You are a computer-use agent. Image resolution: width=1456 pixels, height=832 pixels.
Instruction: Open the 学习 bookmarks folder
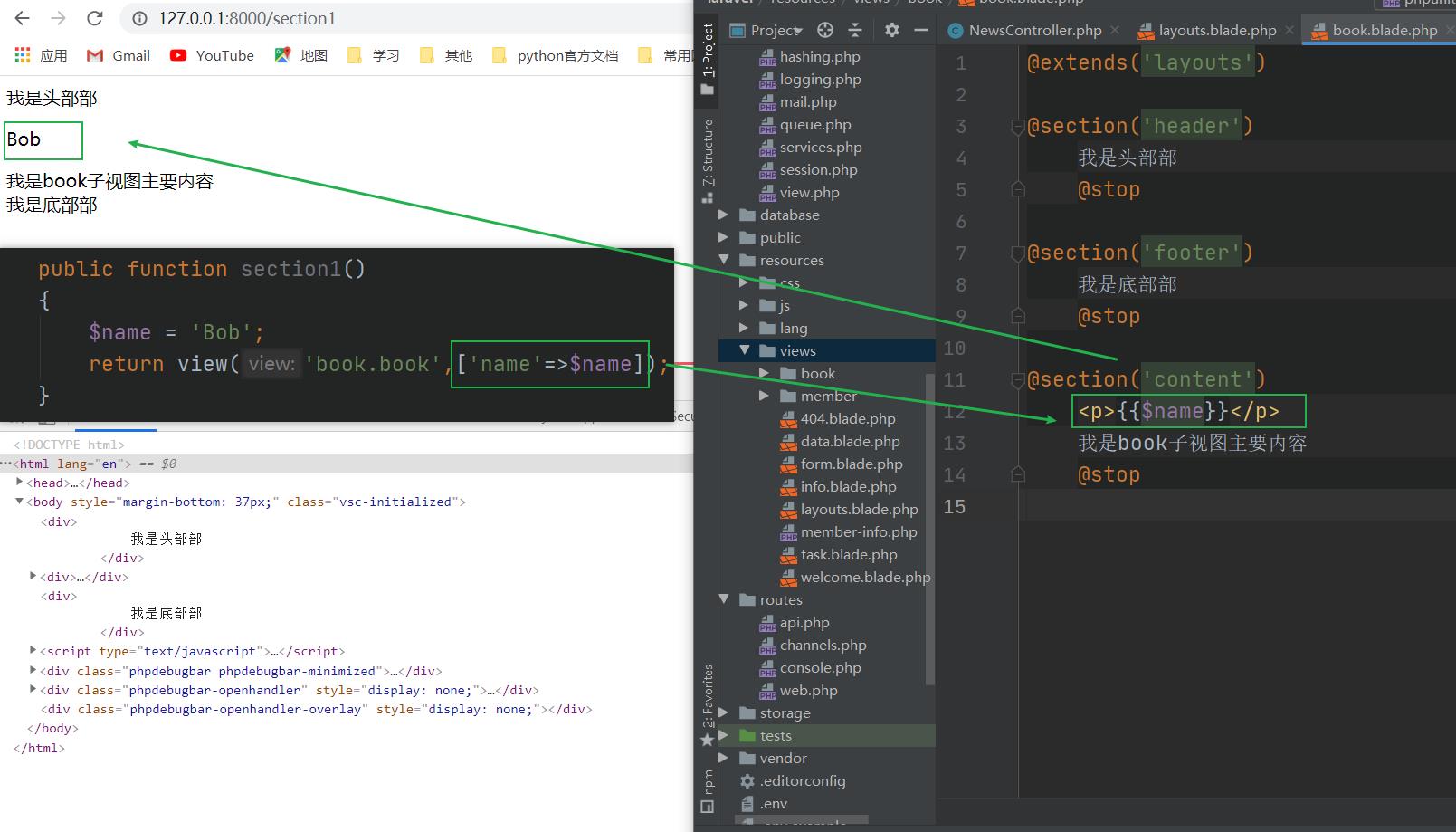point(374,55)
